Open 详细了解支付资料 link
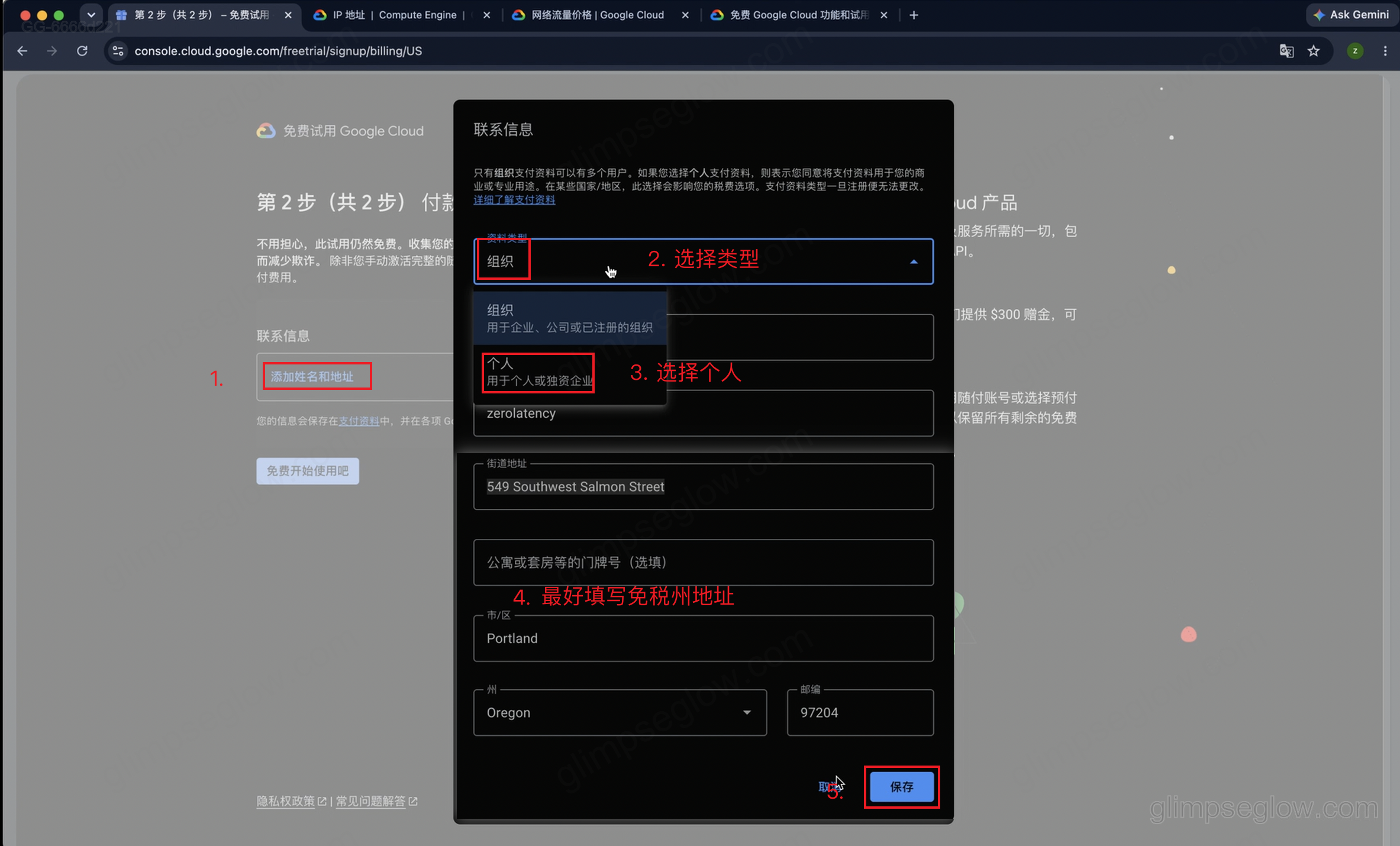The image size is (1400, 846). click(x=514, y=200)
